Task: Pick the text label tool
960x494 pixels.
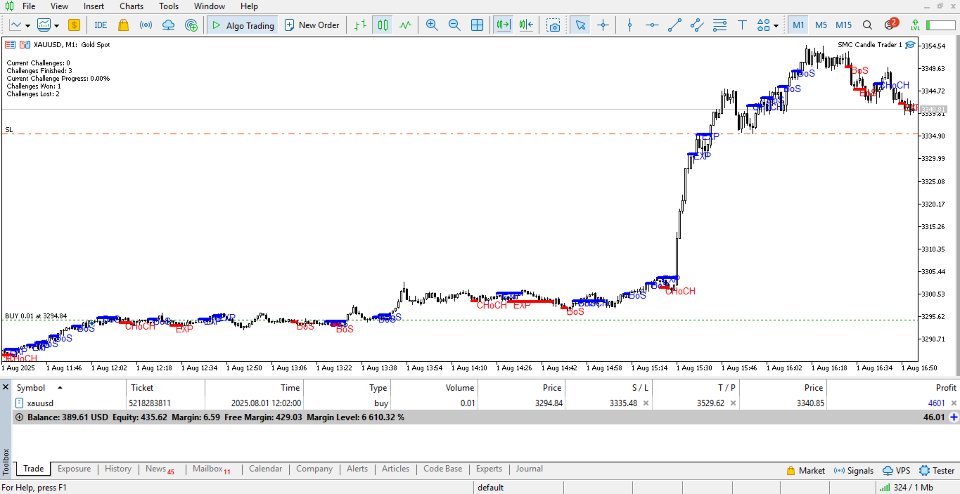Action: coord(741,25)
